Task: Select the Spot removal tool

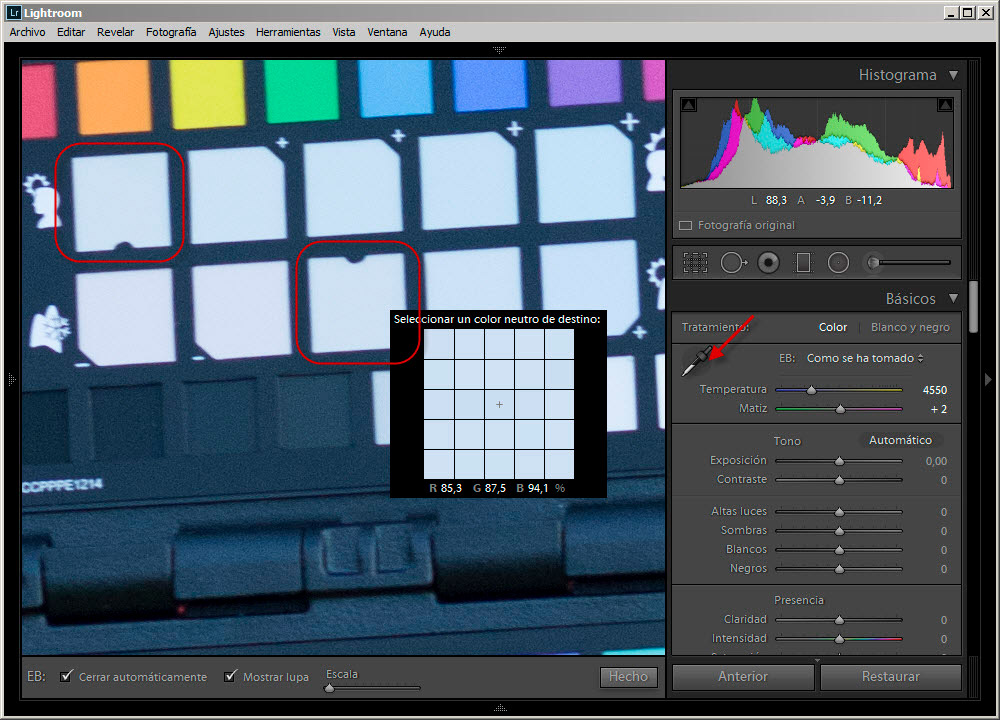Action: 733,262
